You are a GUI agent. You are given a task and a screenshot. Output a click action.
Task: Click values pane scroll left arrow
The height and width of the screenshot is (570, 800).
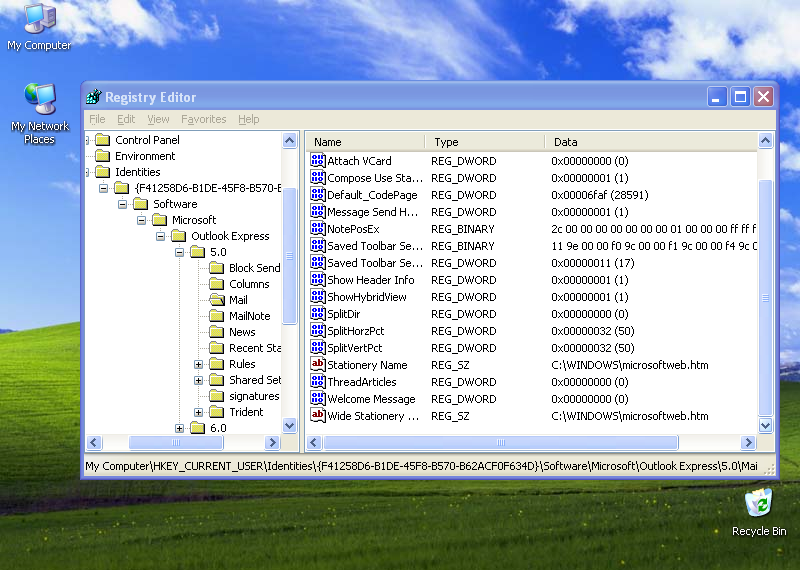point(314,442)
